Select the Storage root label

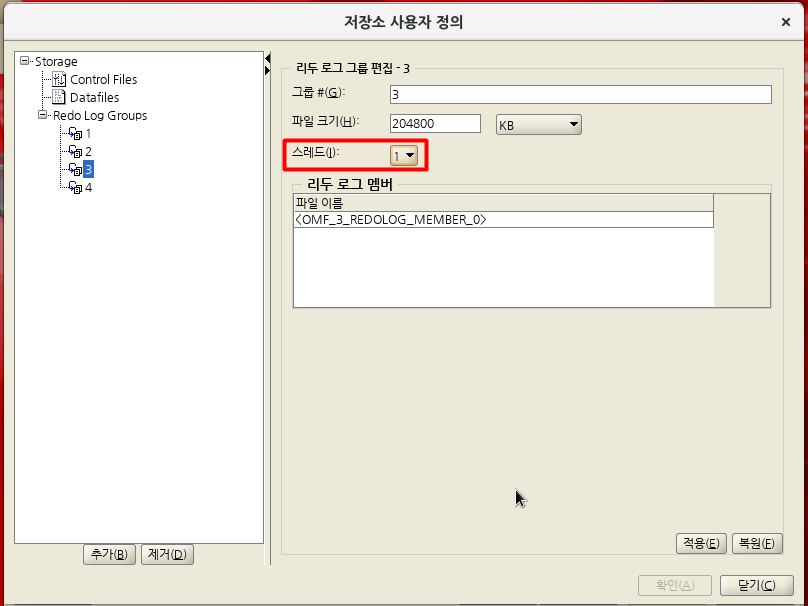click(x=56, y=61)
